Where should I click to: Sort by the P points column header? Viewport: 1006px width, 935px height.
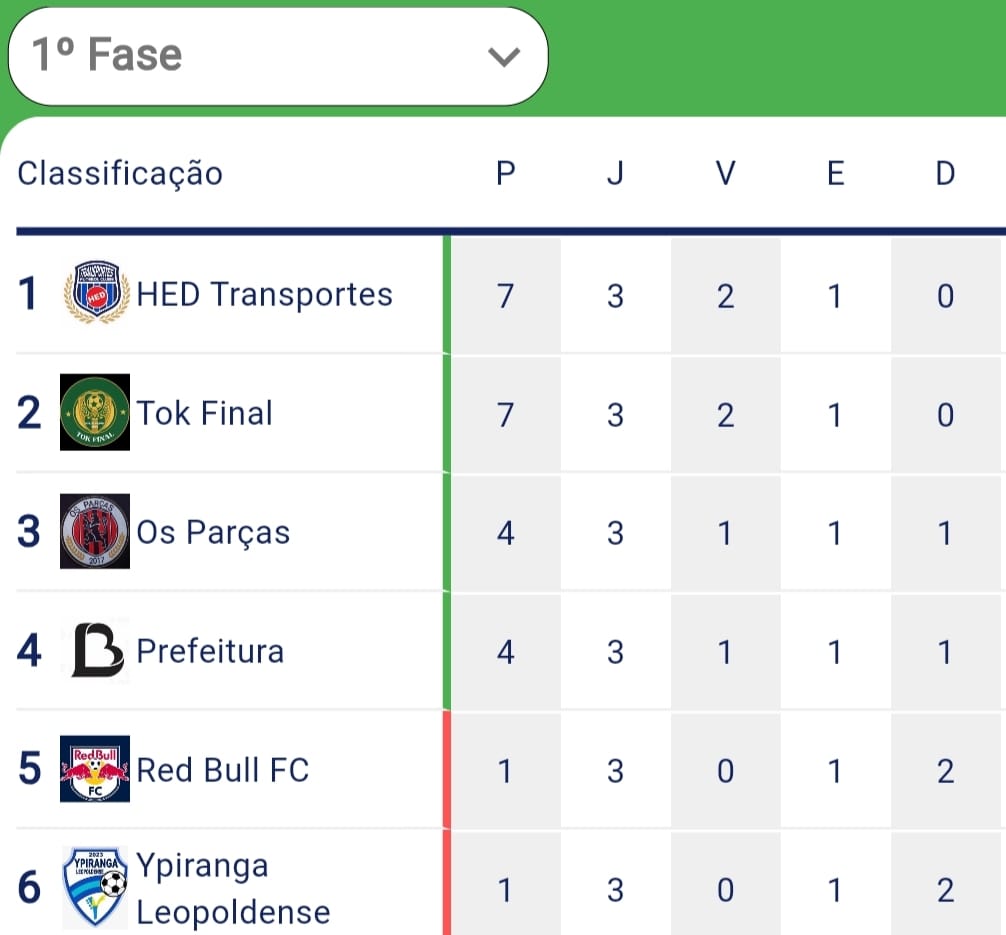pos(506,172)
